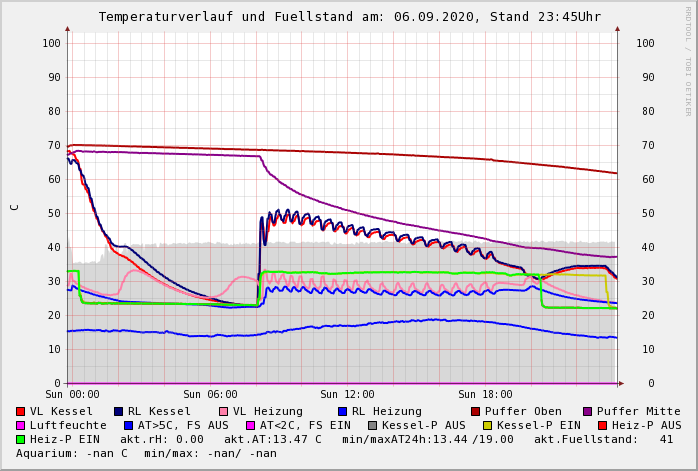The image size is (698, 471).
Task: Click the dark blue RL Kessel legend swatch
Action: coord(118,411)
